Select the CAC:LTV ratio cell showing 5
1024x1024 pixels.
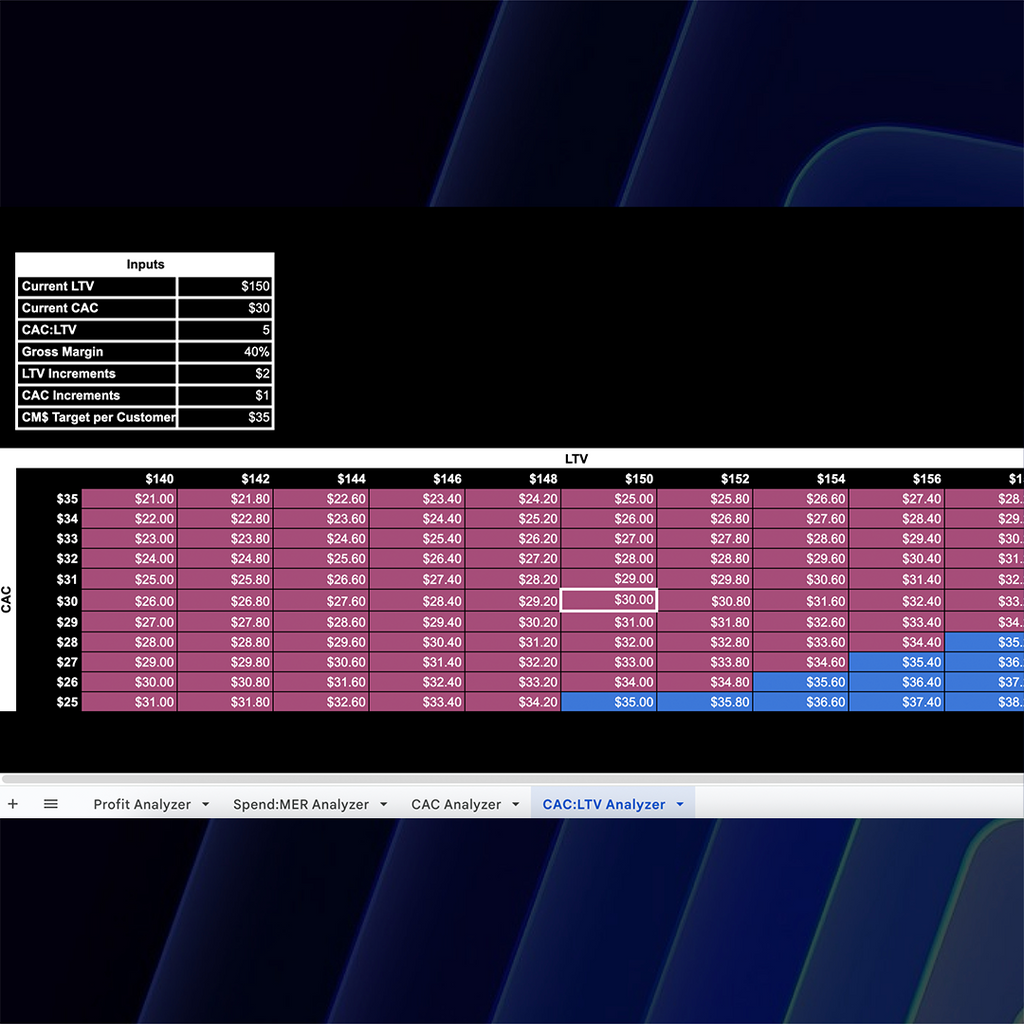[x=225, y=329]
